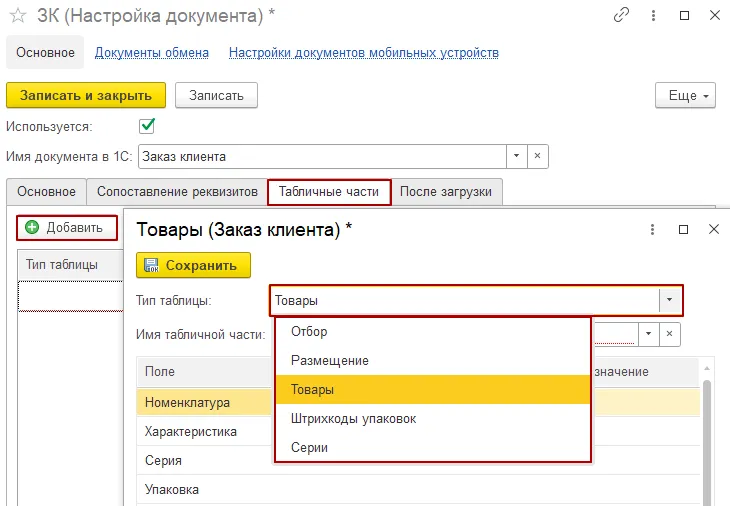The image size is (730, 506).
Task: Open the Еще dropdown menu
Action: pyautogui.click(x=685, y=95)
